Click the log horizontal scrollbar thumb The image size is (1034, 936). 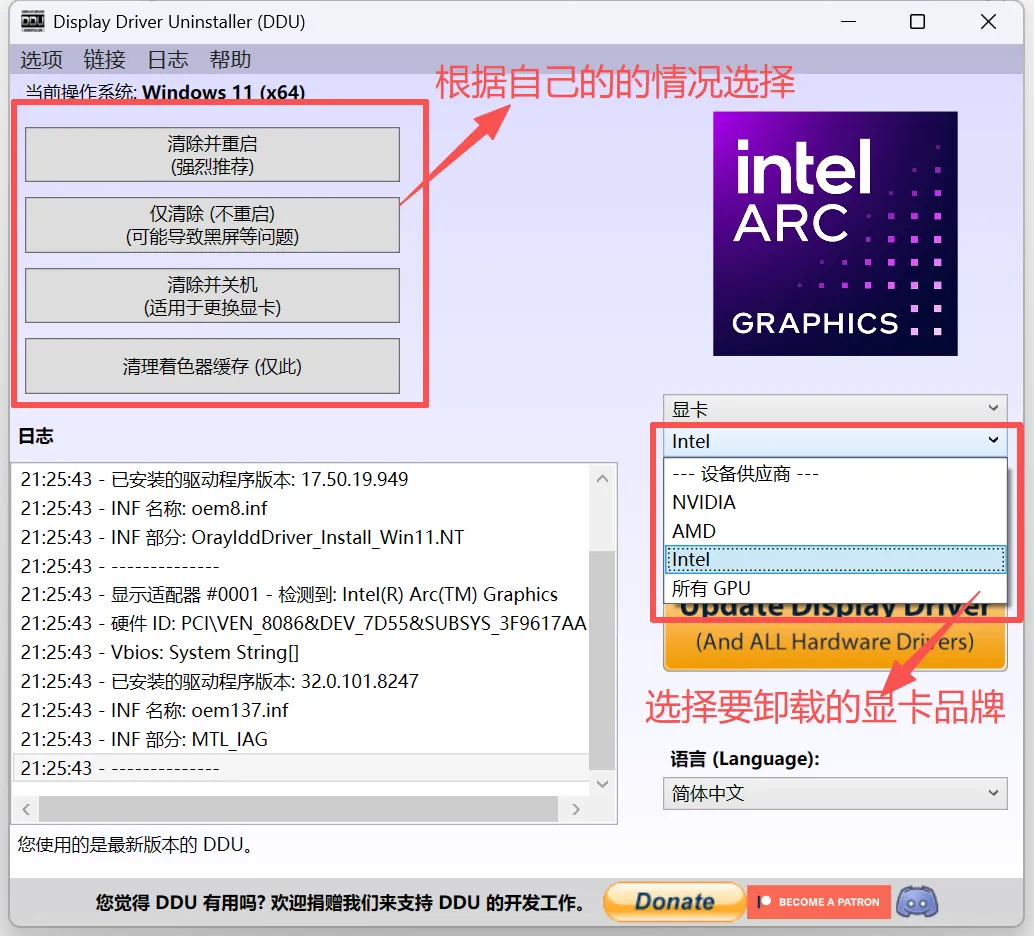tap(299, 809)
